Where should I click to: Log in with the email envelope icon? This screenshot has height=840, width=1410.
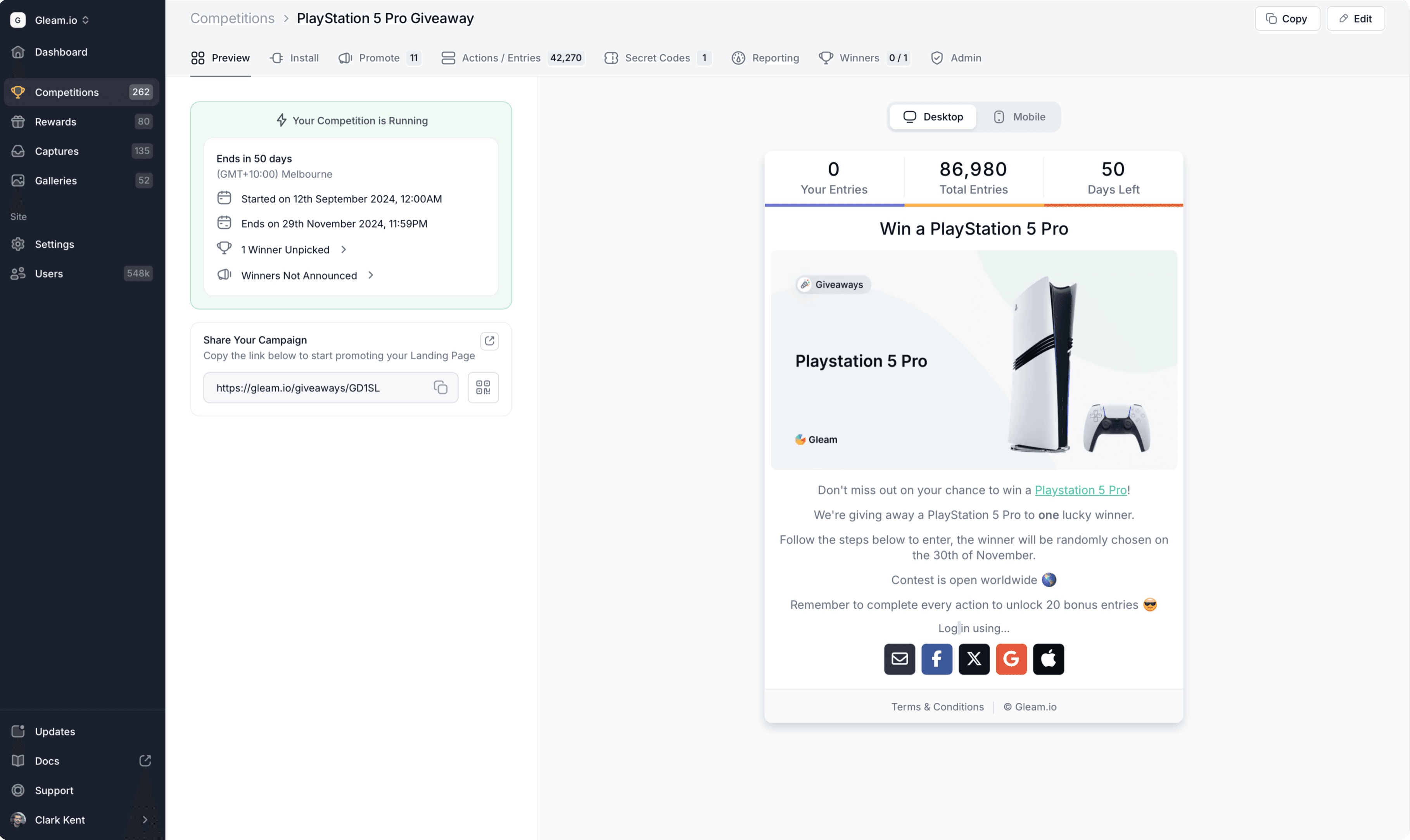[x=899, y=659]
